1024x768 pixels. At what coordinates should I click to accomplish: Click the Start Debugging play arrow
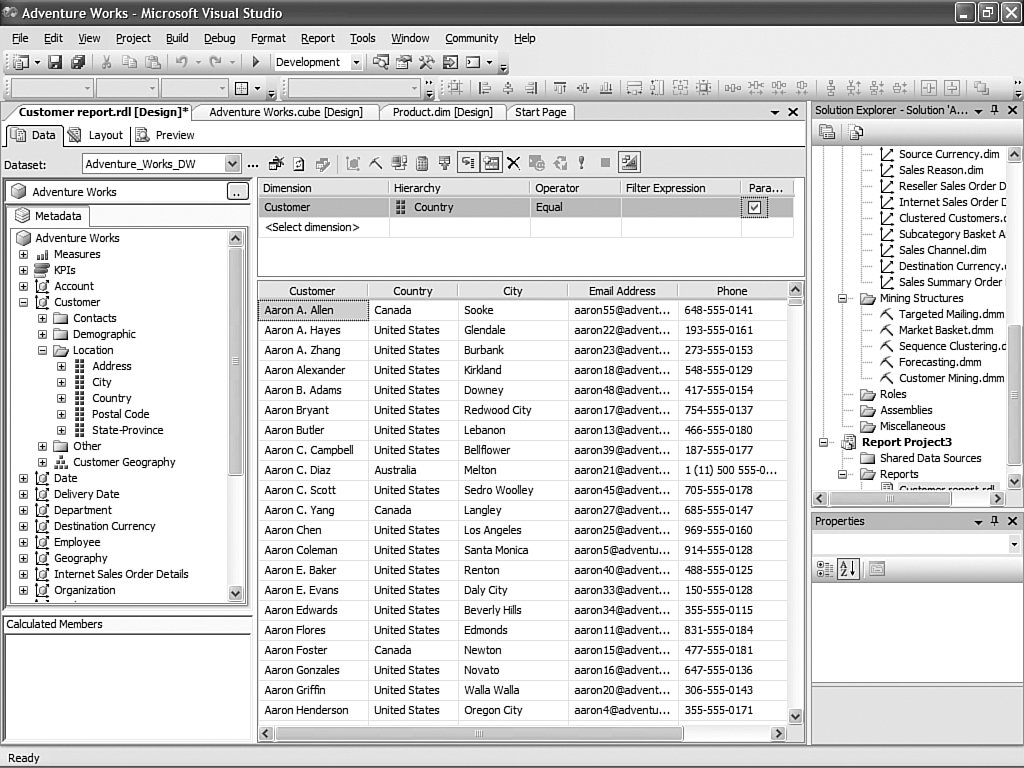pyautogui.click(x=256, y=62)
